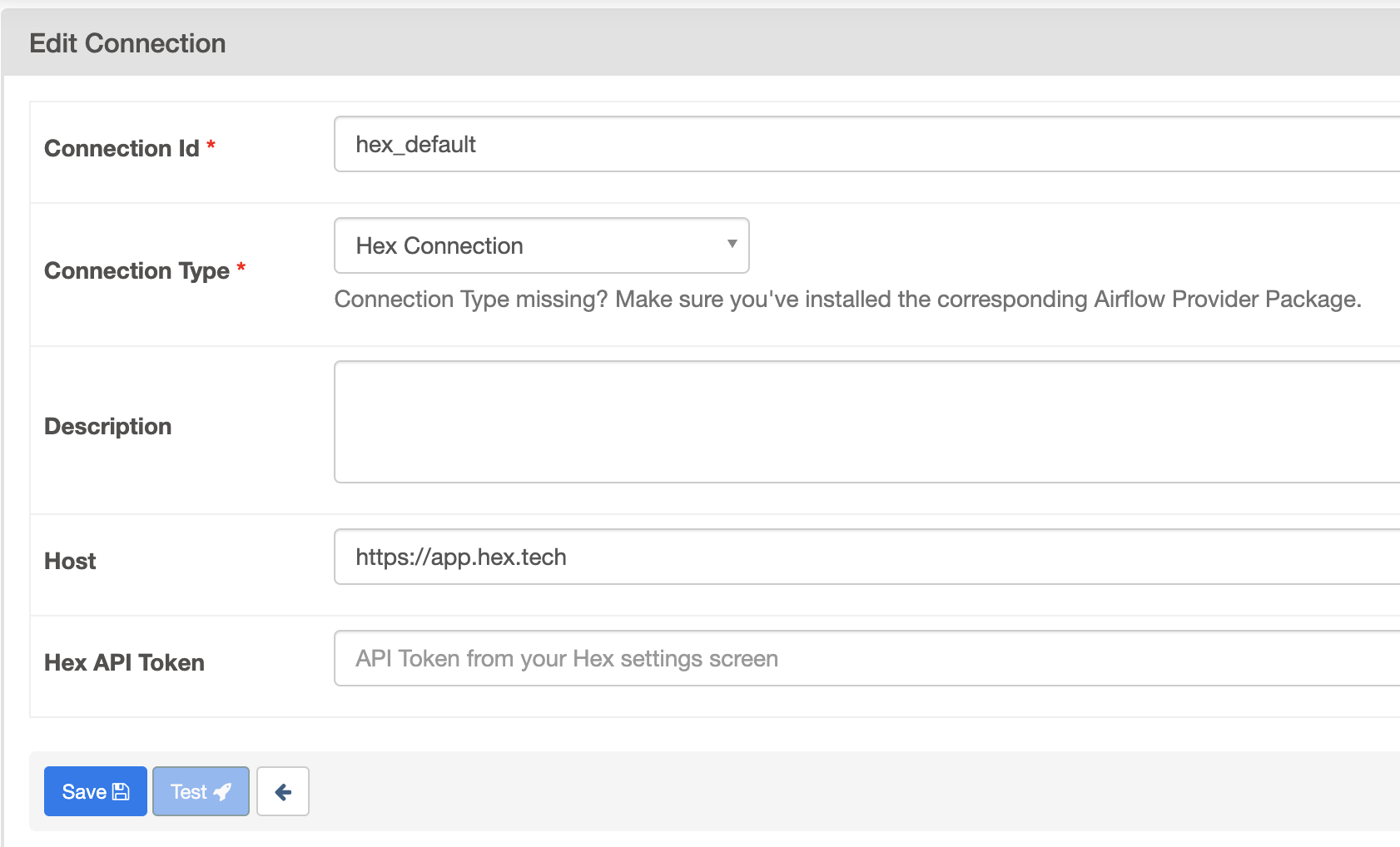1400x847 pixels.
Task: Click the Host label
Action: click(x=70, y=562)
